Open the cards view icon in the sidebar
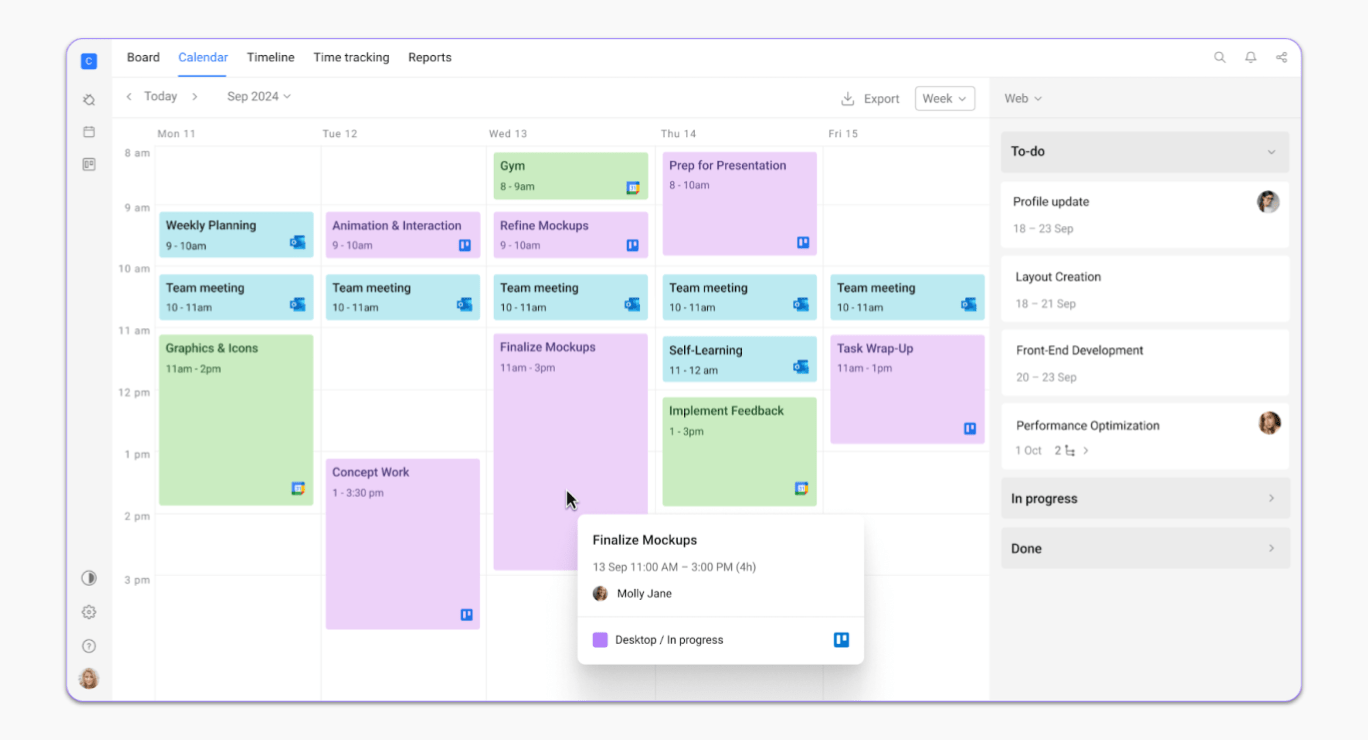The height and width of the screenshot is (740, 1368). click(x=89, y=164)
